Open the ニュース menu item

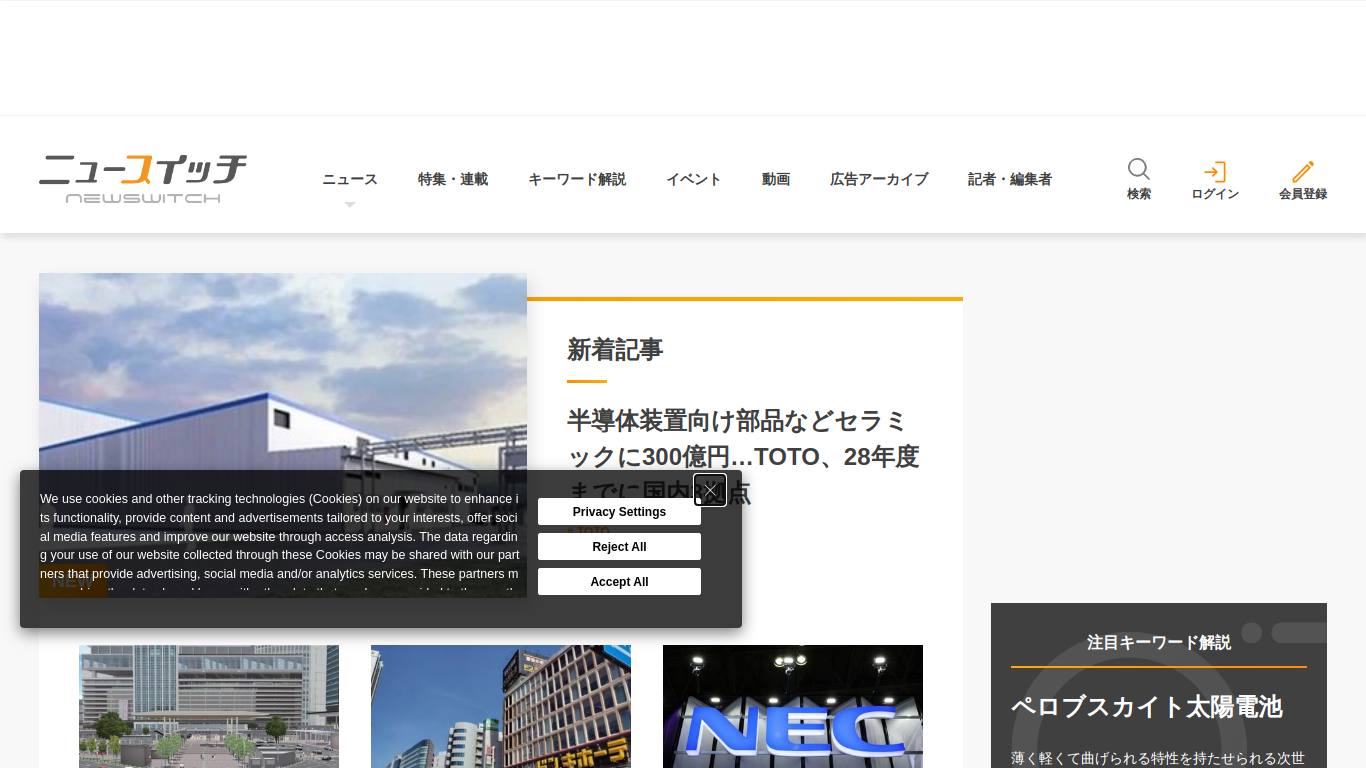pyautogui.click(x=350, y=179)
